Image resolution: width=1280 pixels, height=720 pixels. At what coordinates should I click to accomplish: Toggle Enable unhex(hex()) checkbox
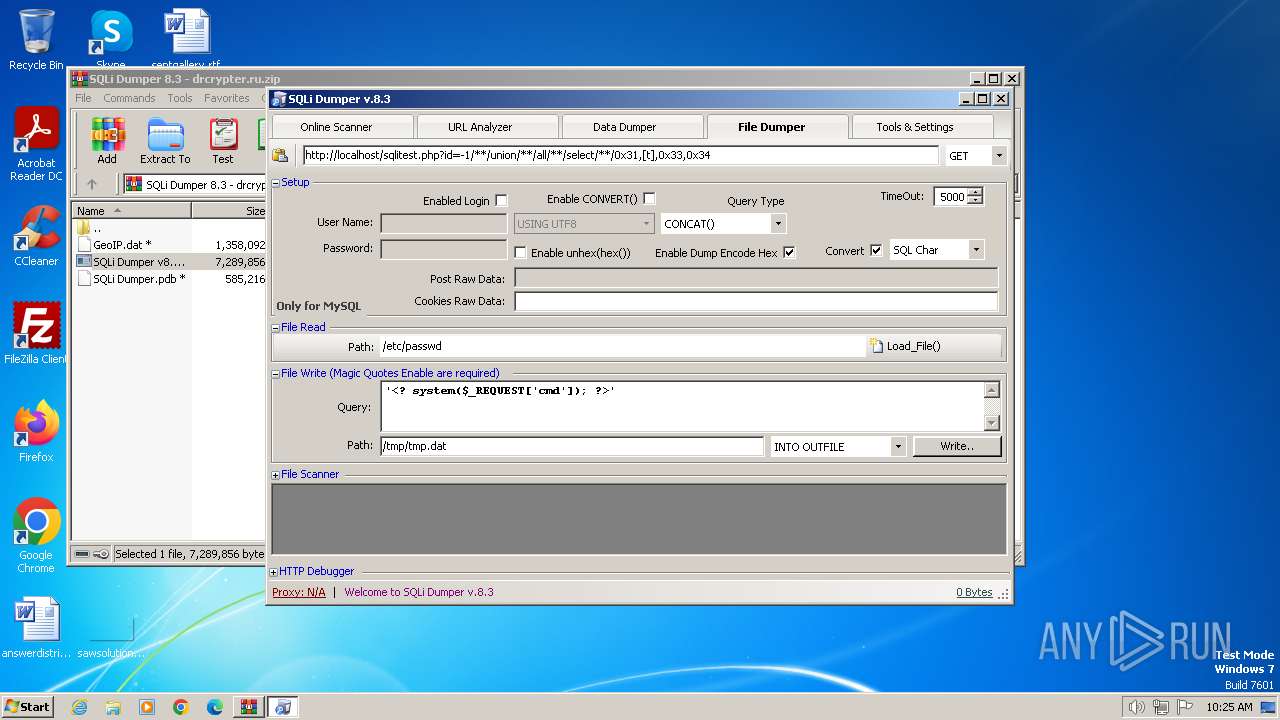click(520, 253)
